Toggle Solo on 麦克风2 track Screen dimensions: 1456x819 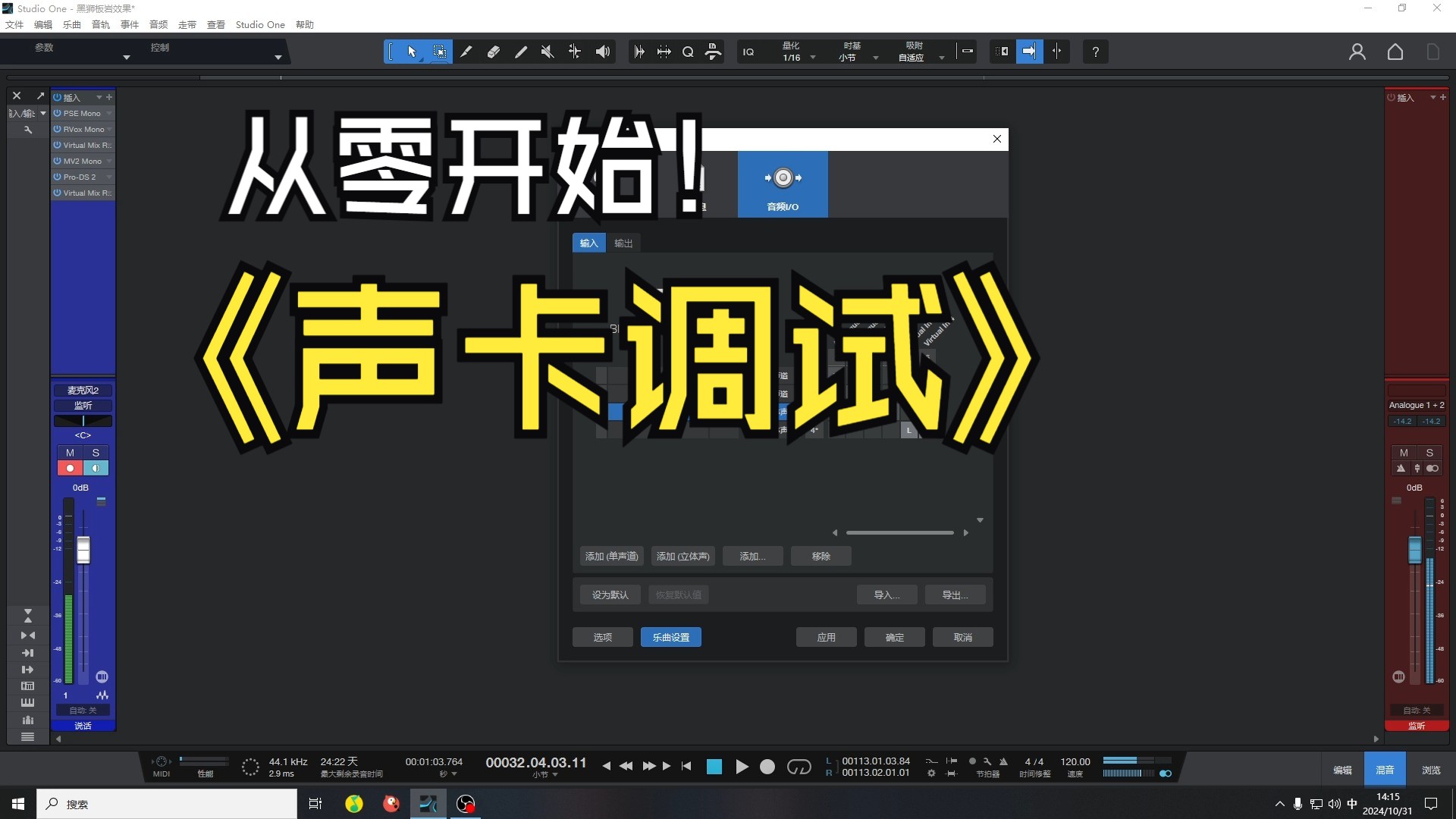(95, 452)
